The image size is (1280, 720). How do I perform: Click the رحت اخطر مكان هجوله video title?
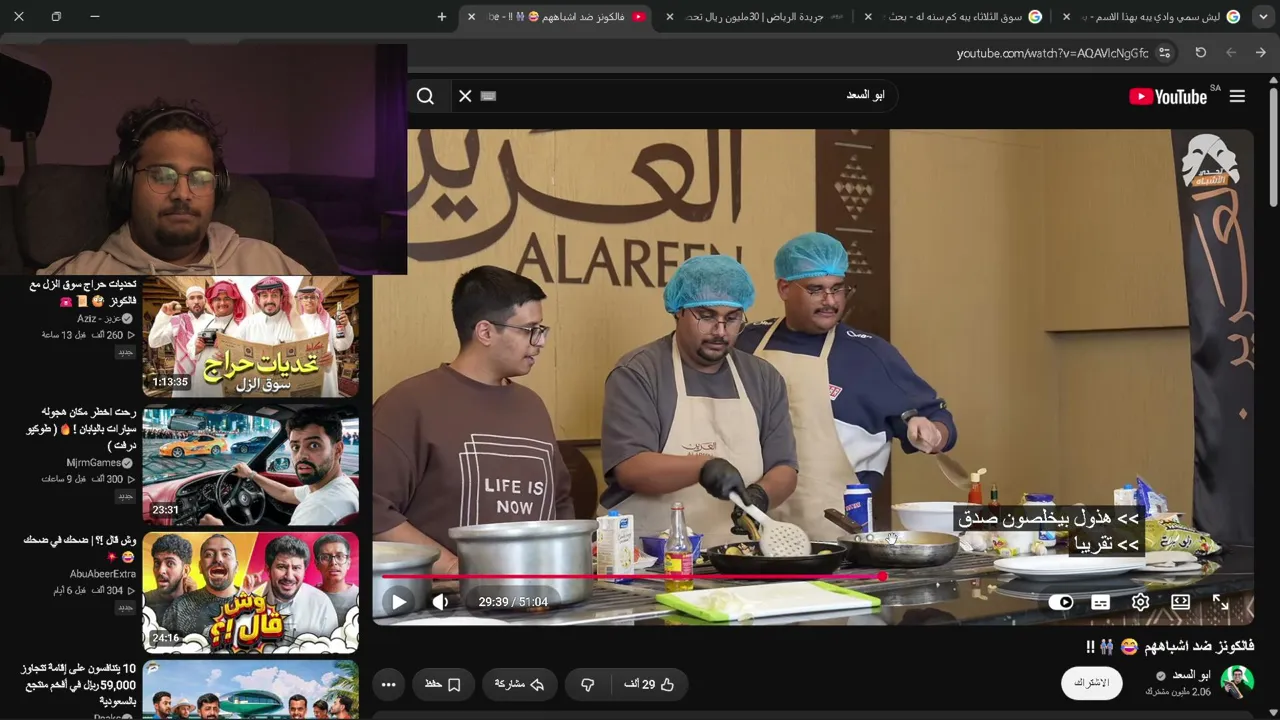(82, 428)
